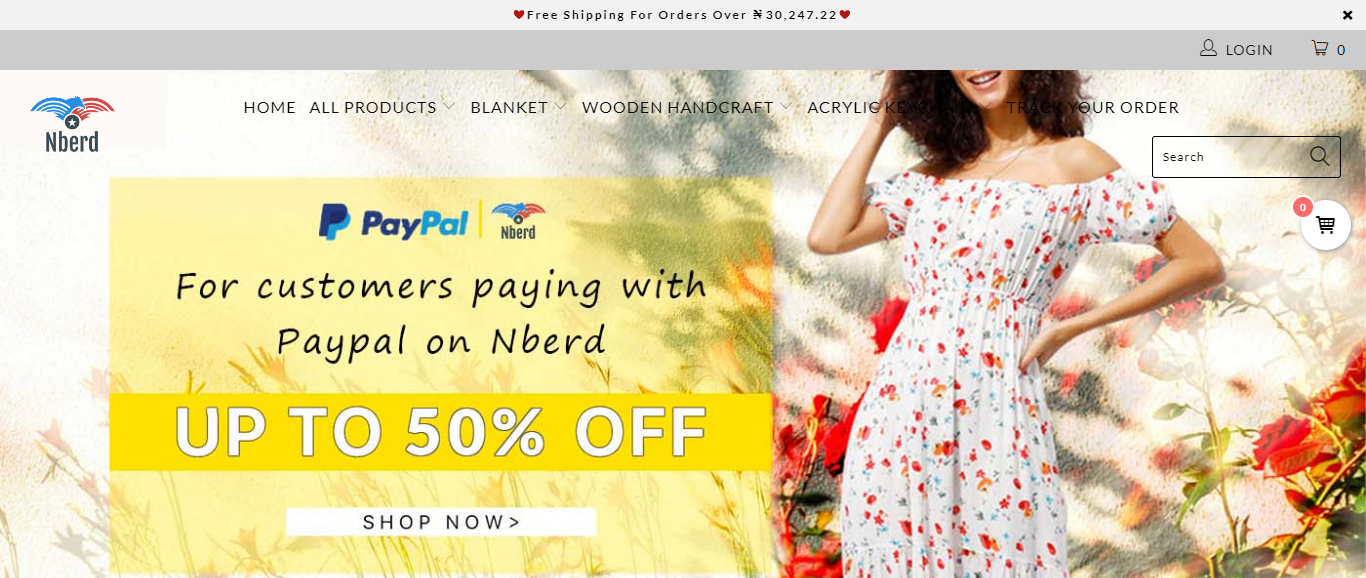The width and height of the screenshot is (1366, 578).
Task: Click the search magnifier icon
Action: click(1319, 156)
